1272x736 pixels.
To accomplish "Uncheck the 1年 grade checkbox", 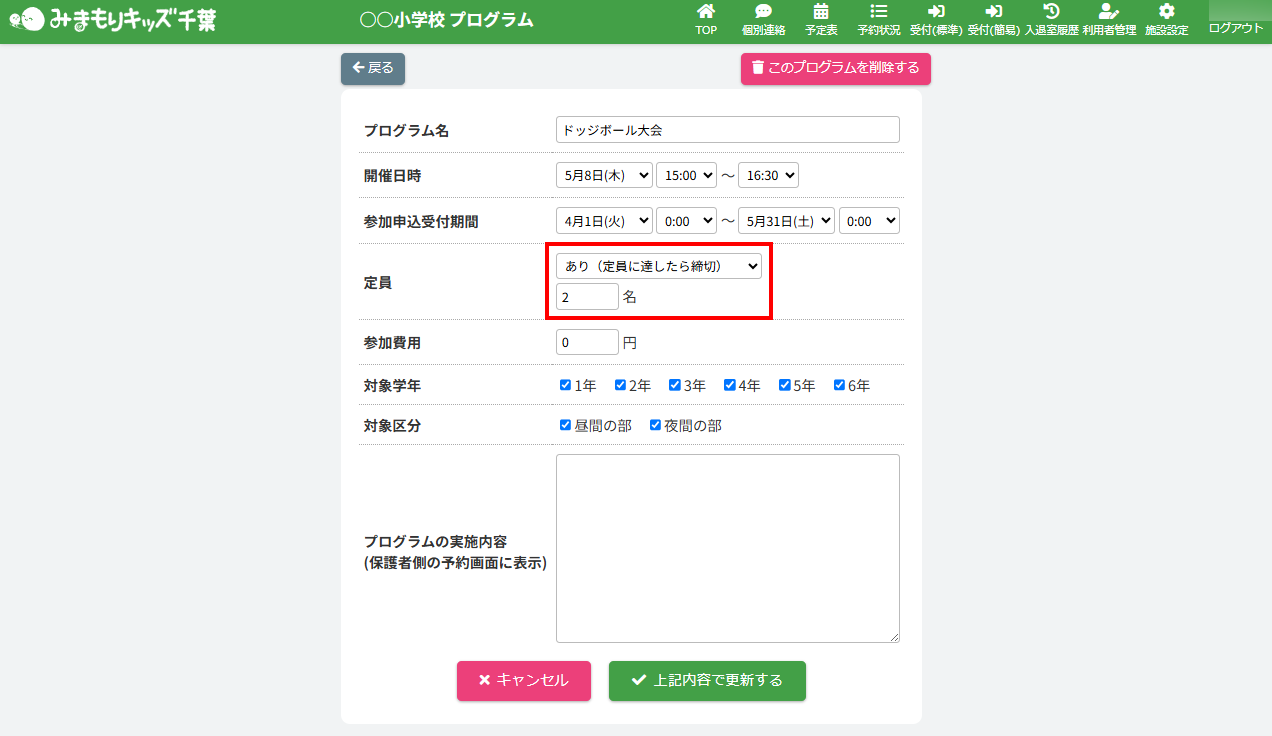I will point(566,385).
